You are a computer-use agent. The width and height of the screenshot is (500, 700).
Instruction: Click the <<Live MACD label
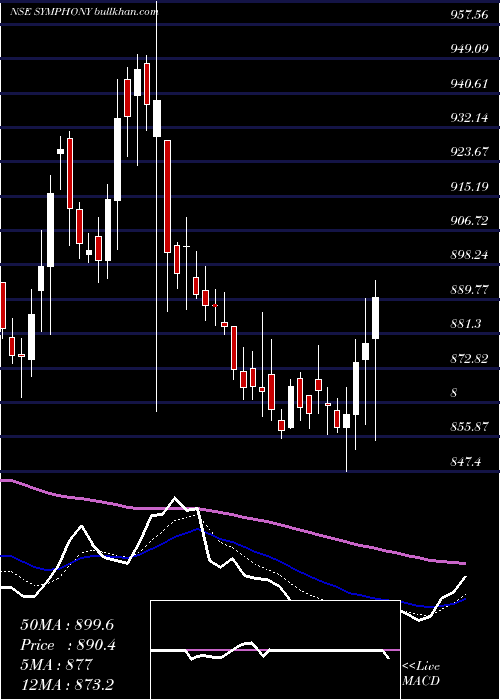pyautogui.click(x=421, y=673)
